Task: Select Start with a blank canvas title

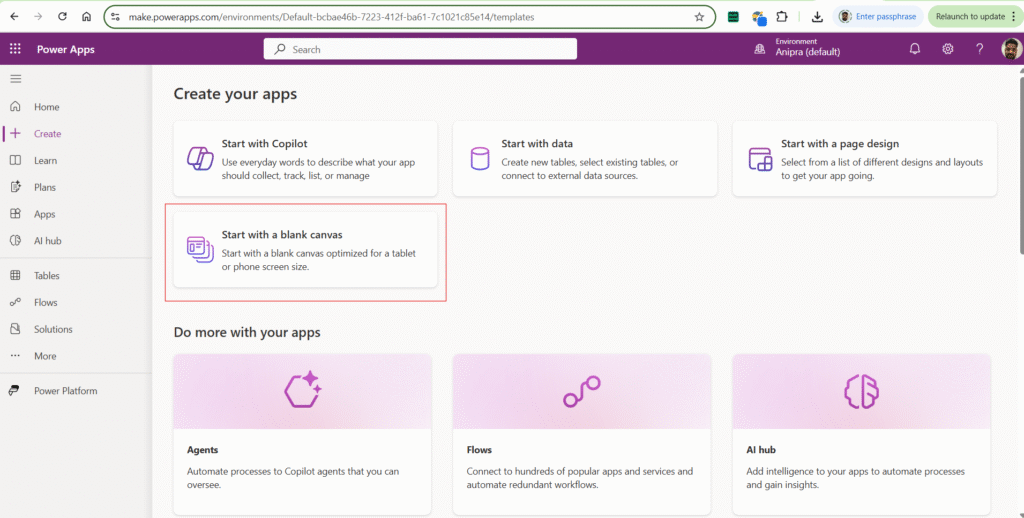Action: click(x=282, y=235)
